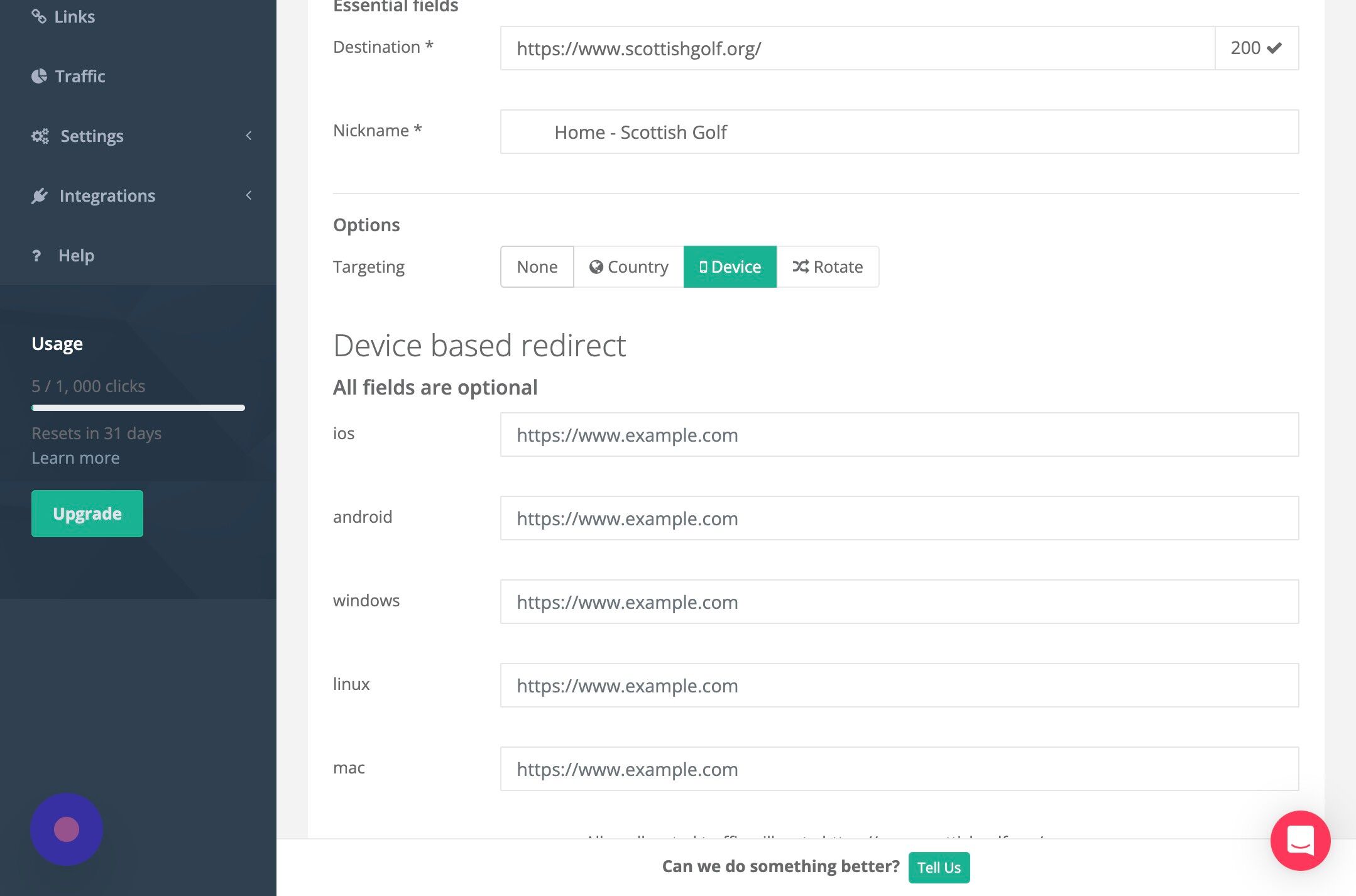Select None targeting option
The image size is (1356, 896).
(537, 266)
